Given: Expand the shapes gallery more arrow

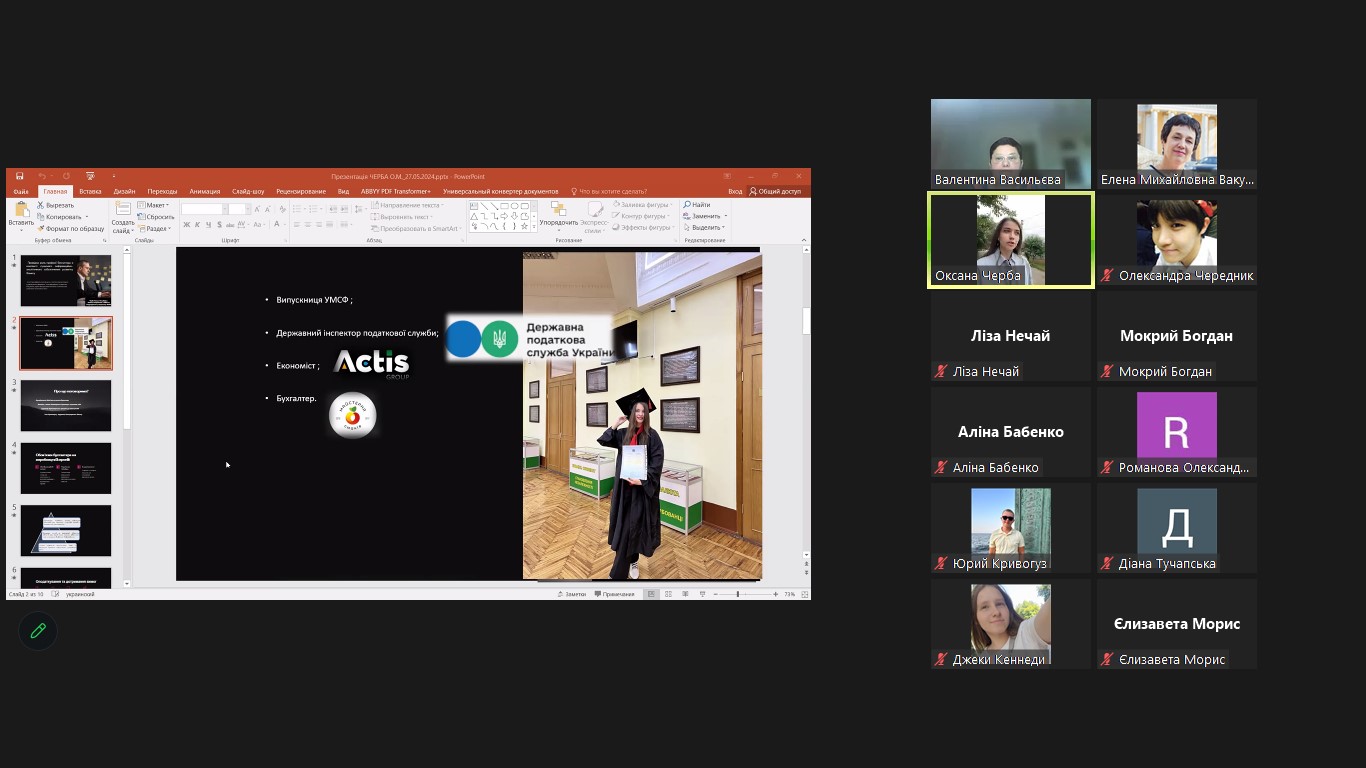Looking at the screenshot, I should [534, 227].
